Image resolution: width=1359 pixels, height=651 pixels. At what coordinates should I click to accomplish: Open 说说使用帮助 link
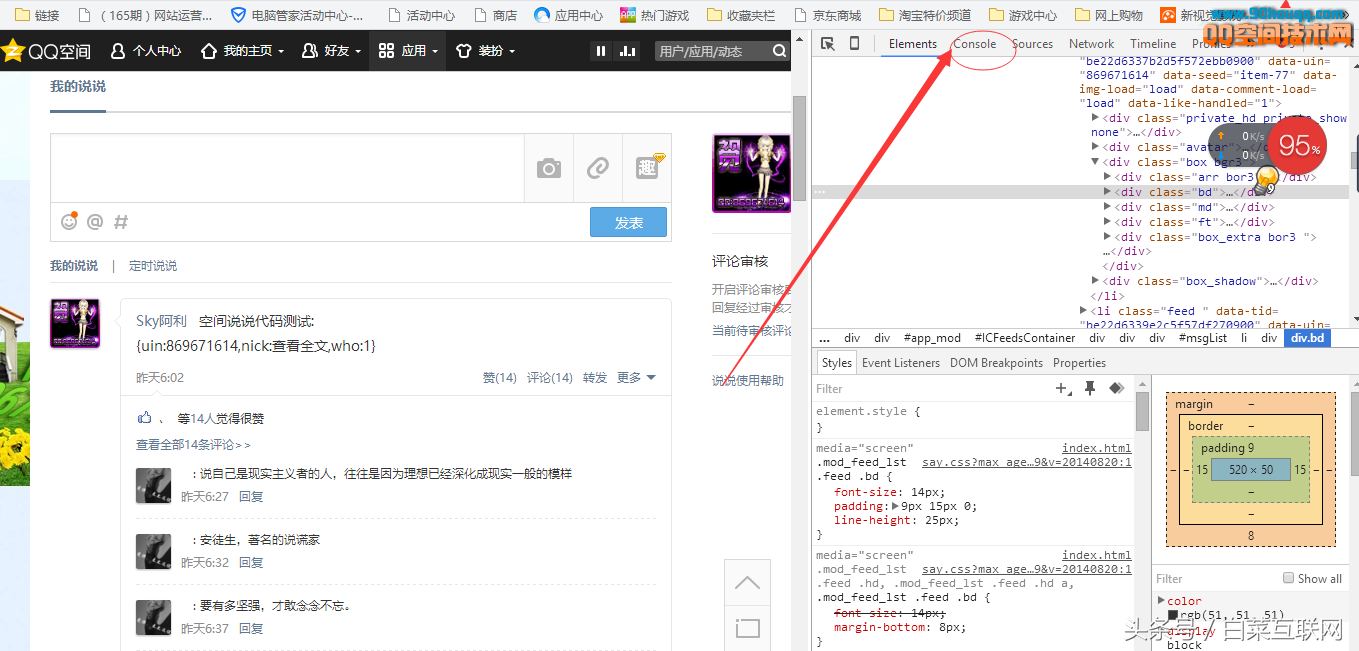748,381
